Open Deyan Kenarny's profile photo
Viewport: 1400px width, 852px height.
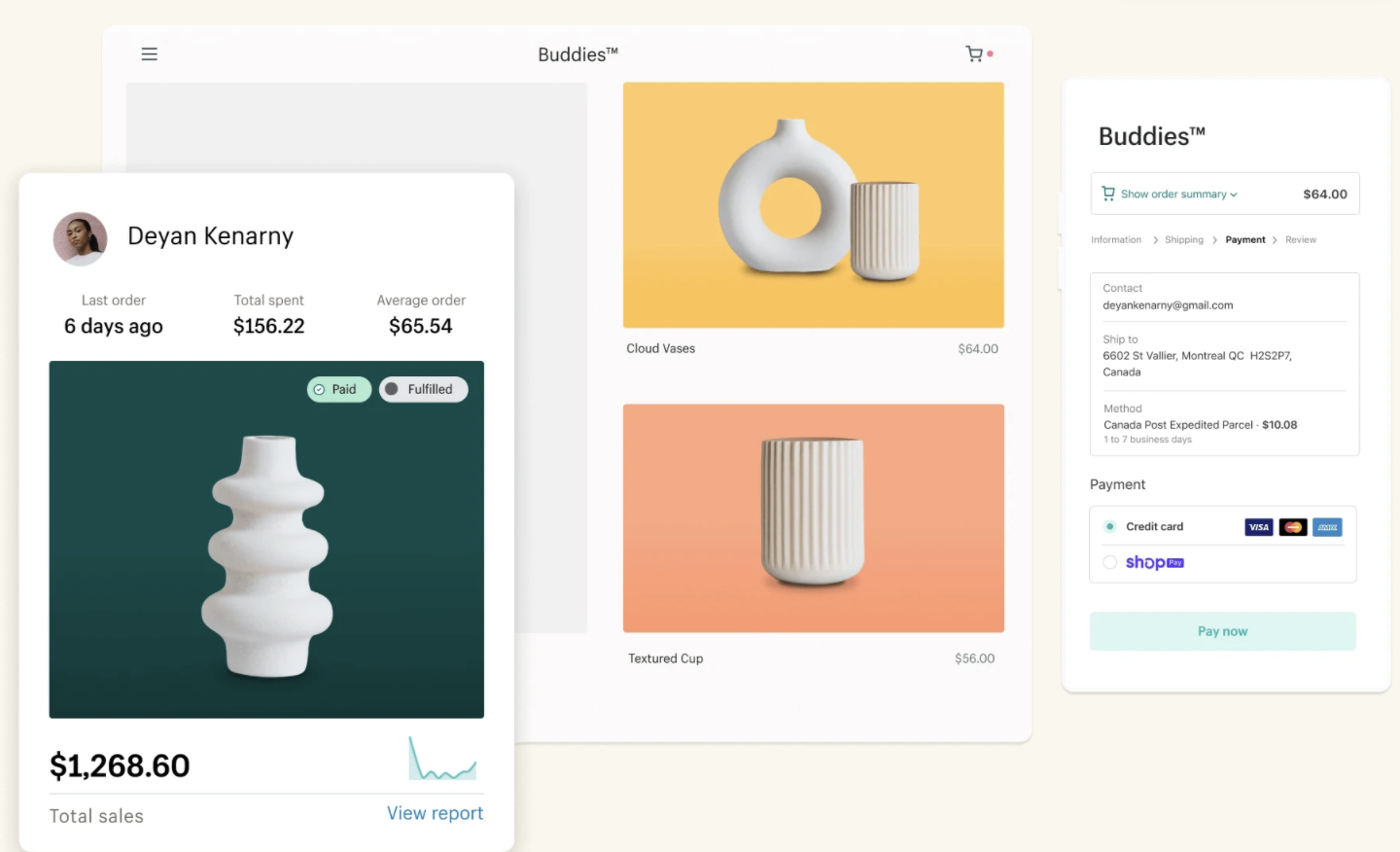[80, 238]
